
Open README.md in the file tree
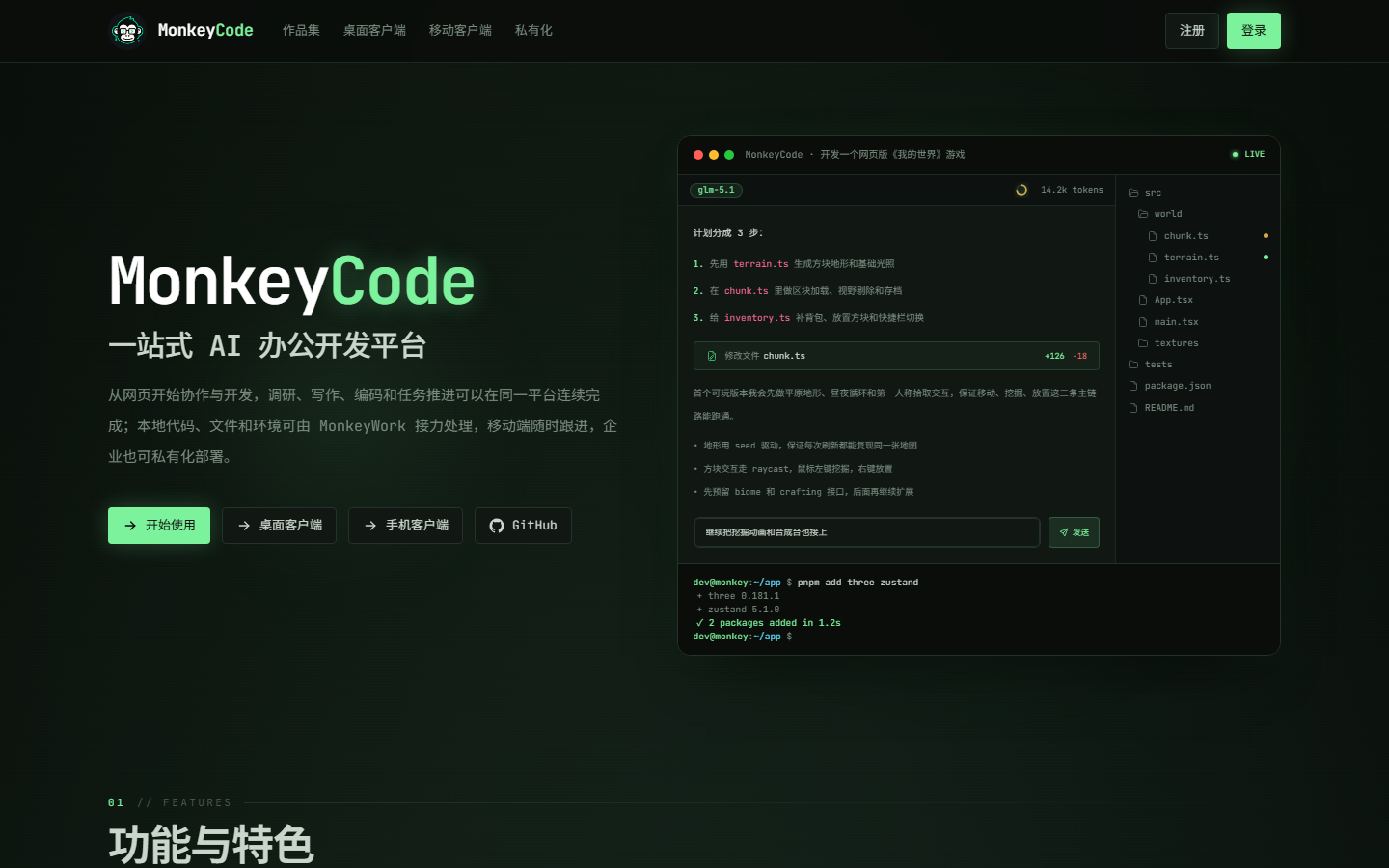click(1169, 408)
